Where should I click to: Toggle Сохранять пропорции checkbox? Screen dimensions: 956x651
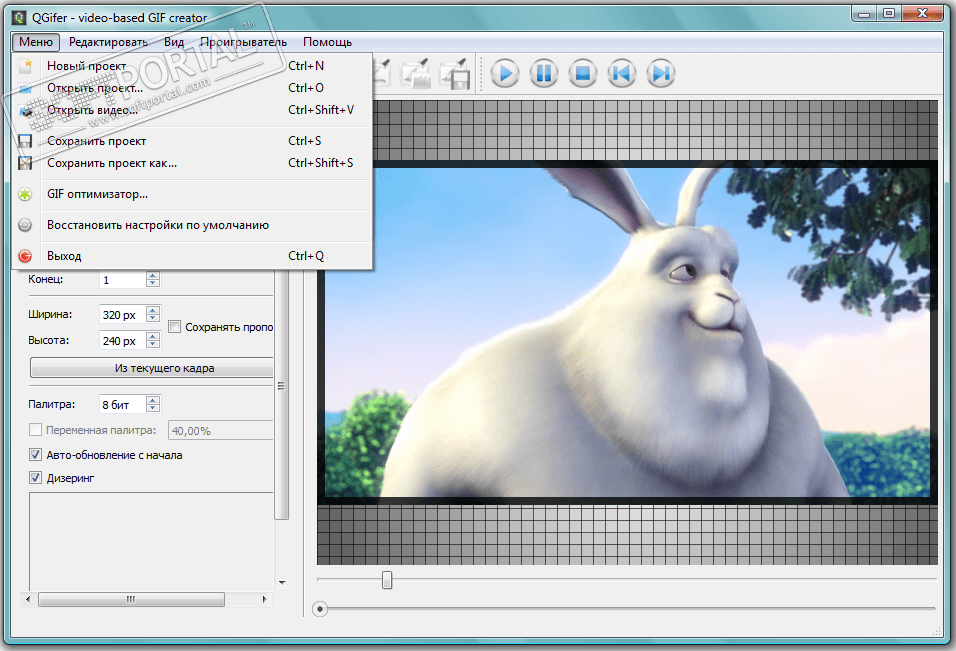pos(174,327)
